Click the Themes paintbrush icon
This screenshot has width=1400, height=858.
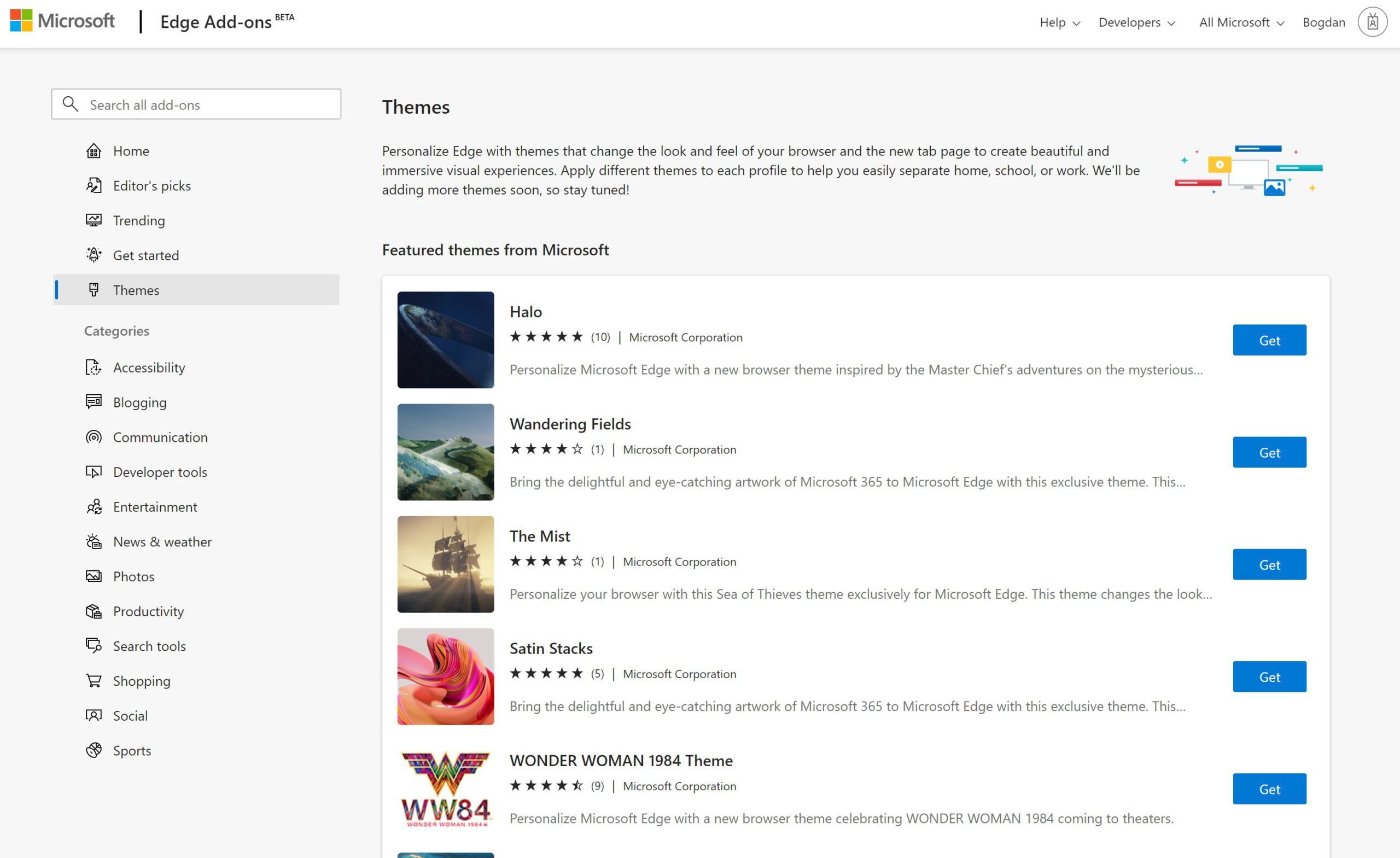pyautogui.click(x=94, y=290)
